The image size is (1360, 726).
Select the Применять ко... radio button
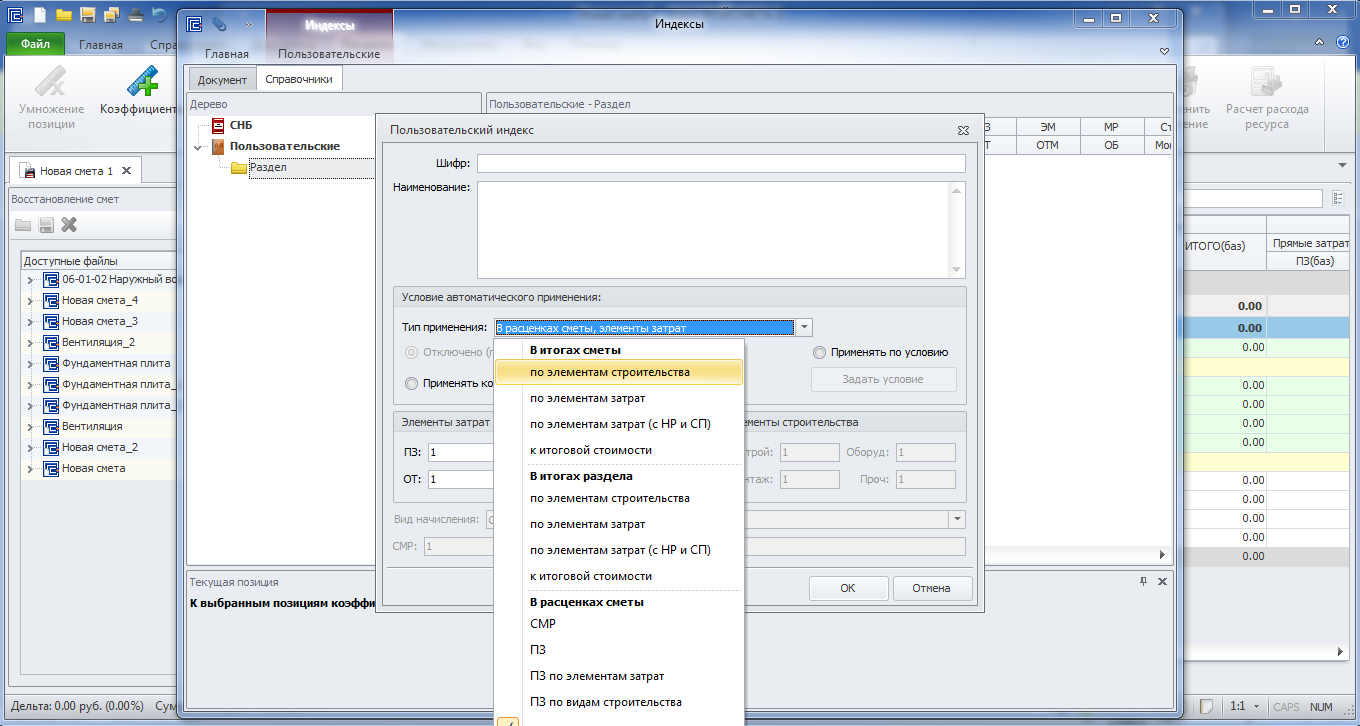[411, 383]
